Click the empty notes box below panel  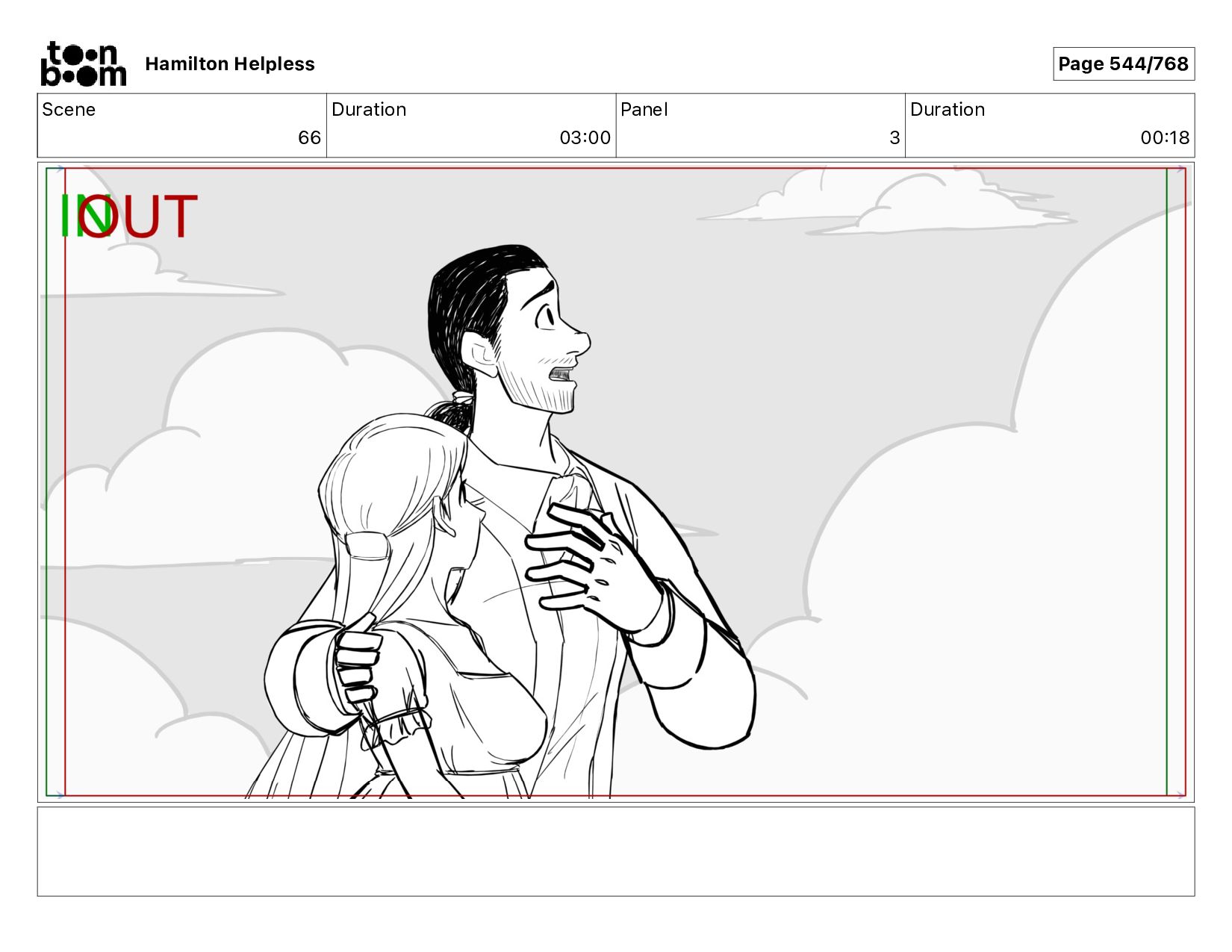(616, 851)
